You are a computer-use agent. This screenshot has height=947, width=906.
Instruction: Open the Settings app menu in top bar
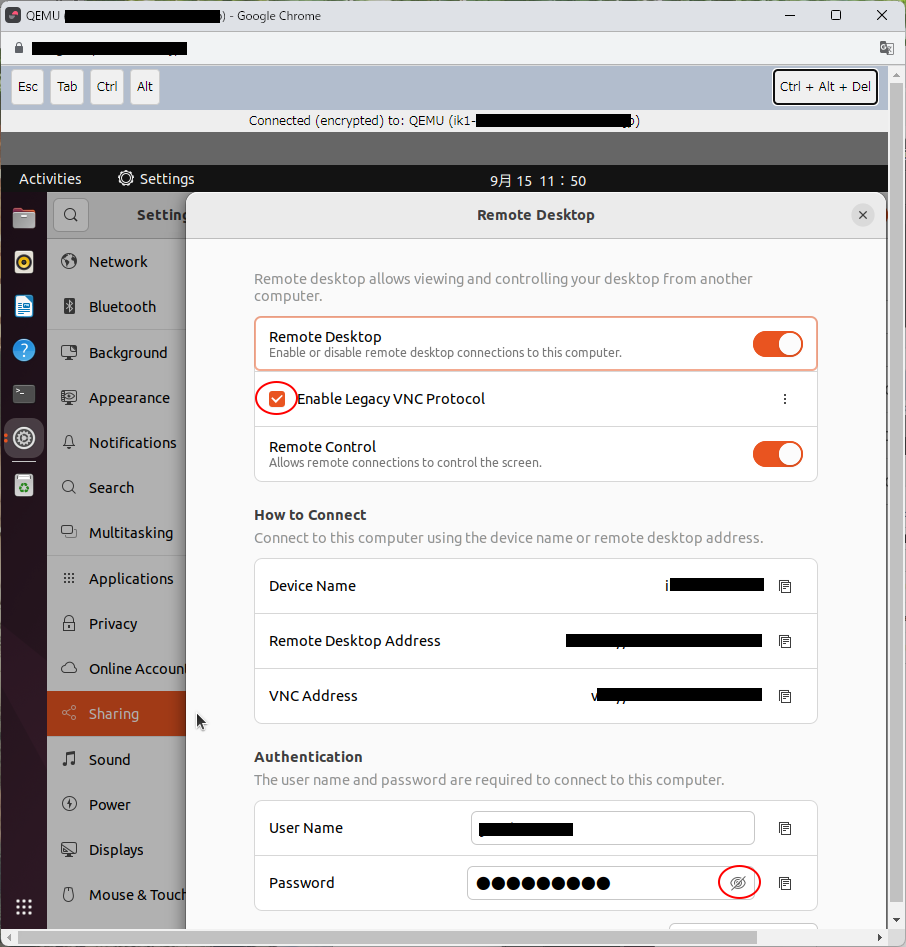tap(156, 179)
